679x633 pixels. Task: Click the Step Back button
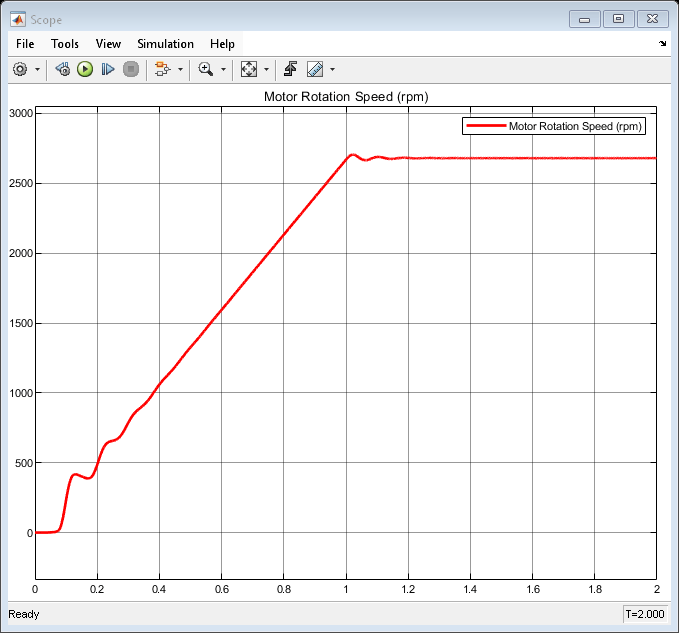click(62, 69)
